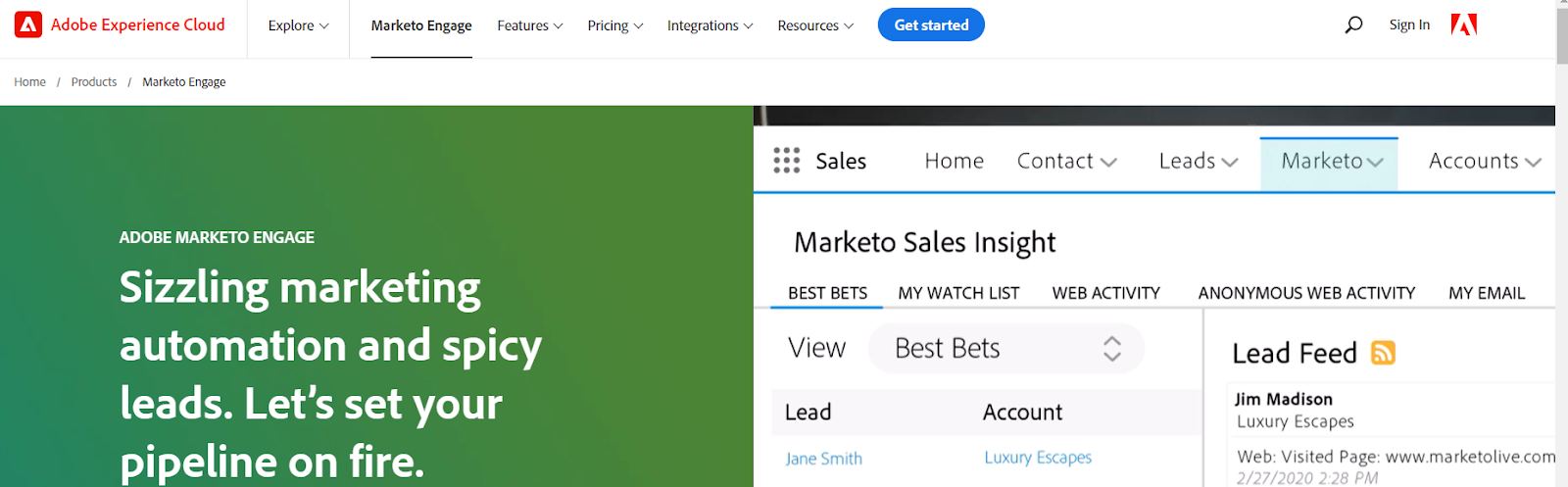Open the Best Bets view selector
The image size is (1568, 487).
coord(1005,349)
